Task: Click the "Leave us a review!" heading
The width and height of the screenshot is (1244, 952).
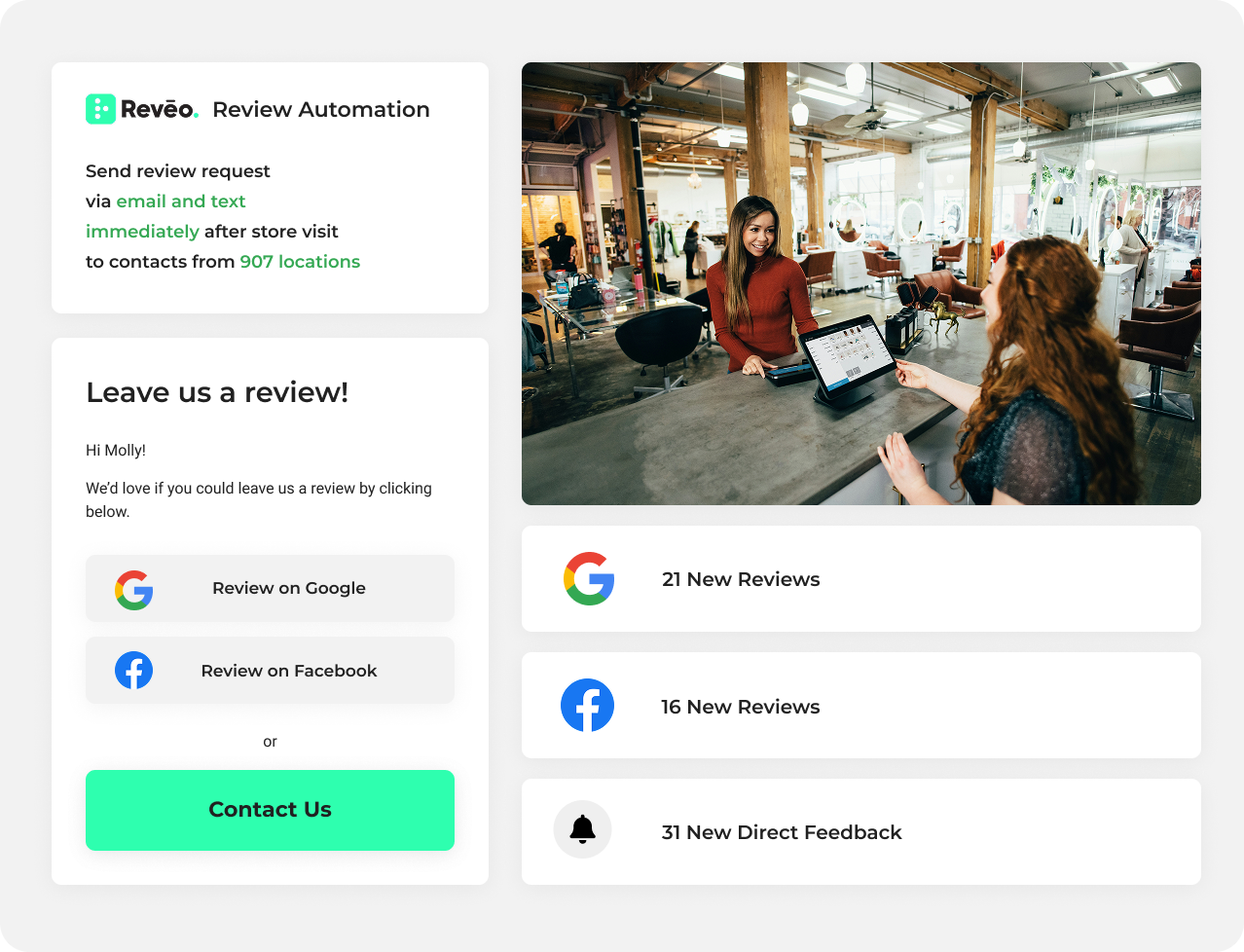Action: click(x=217, y=392)
